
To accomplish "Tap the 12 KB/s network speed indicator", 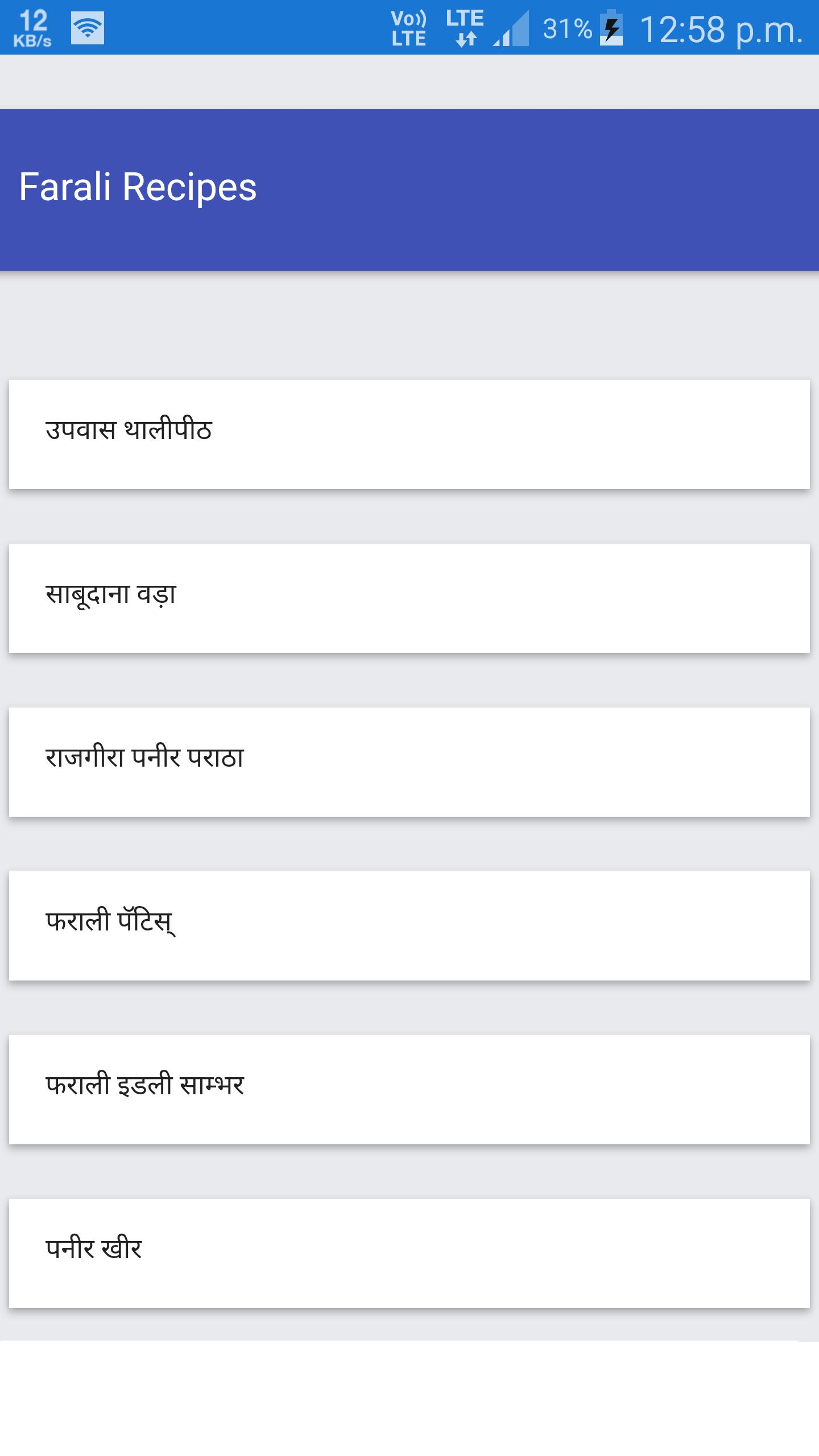I will (32, 28).
